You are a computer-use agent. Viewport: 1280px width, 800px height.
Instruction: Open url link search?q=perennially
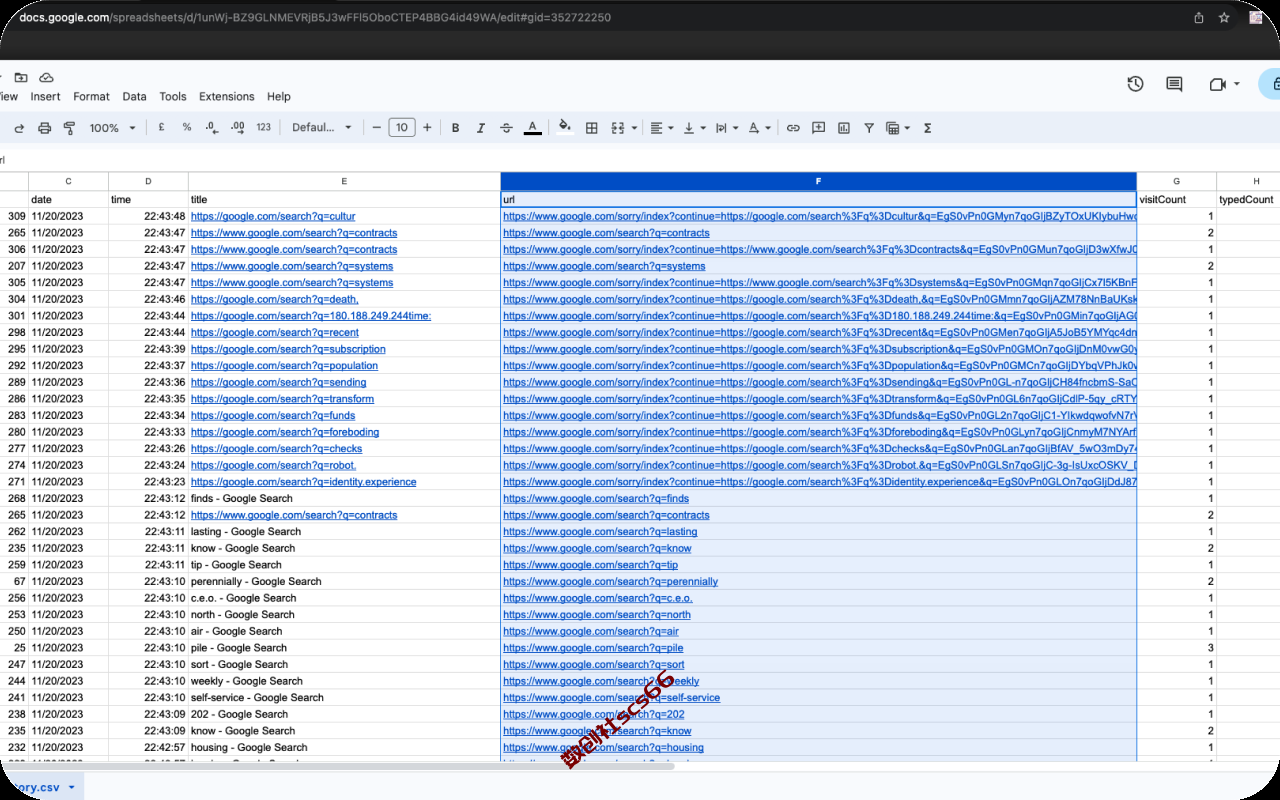coord(610,582)
